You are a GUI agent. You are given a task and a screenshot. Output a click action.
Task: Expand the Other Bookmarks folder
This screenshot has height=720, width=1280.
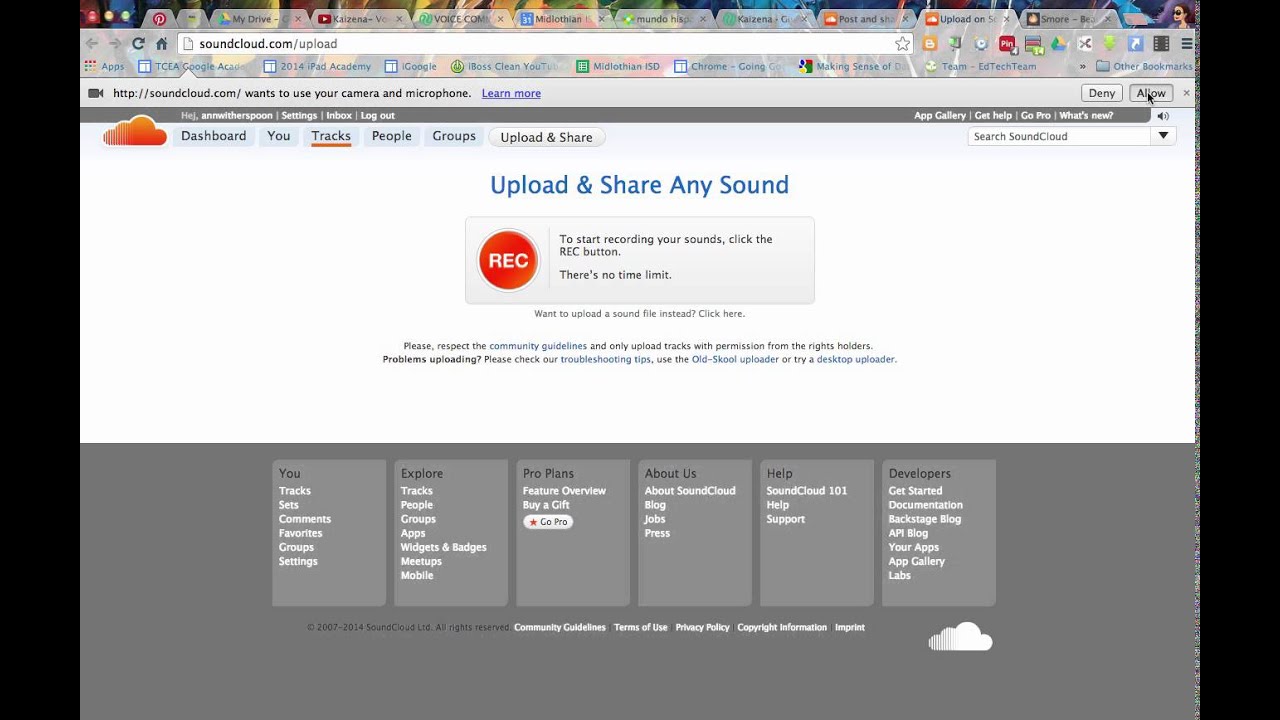[1143, 66]
